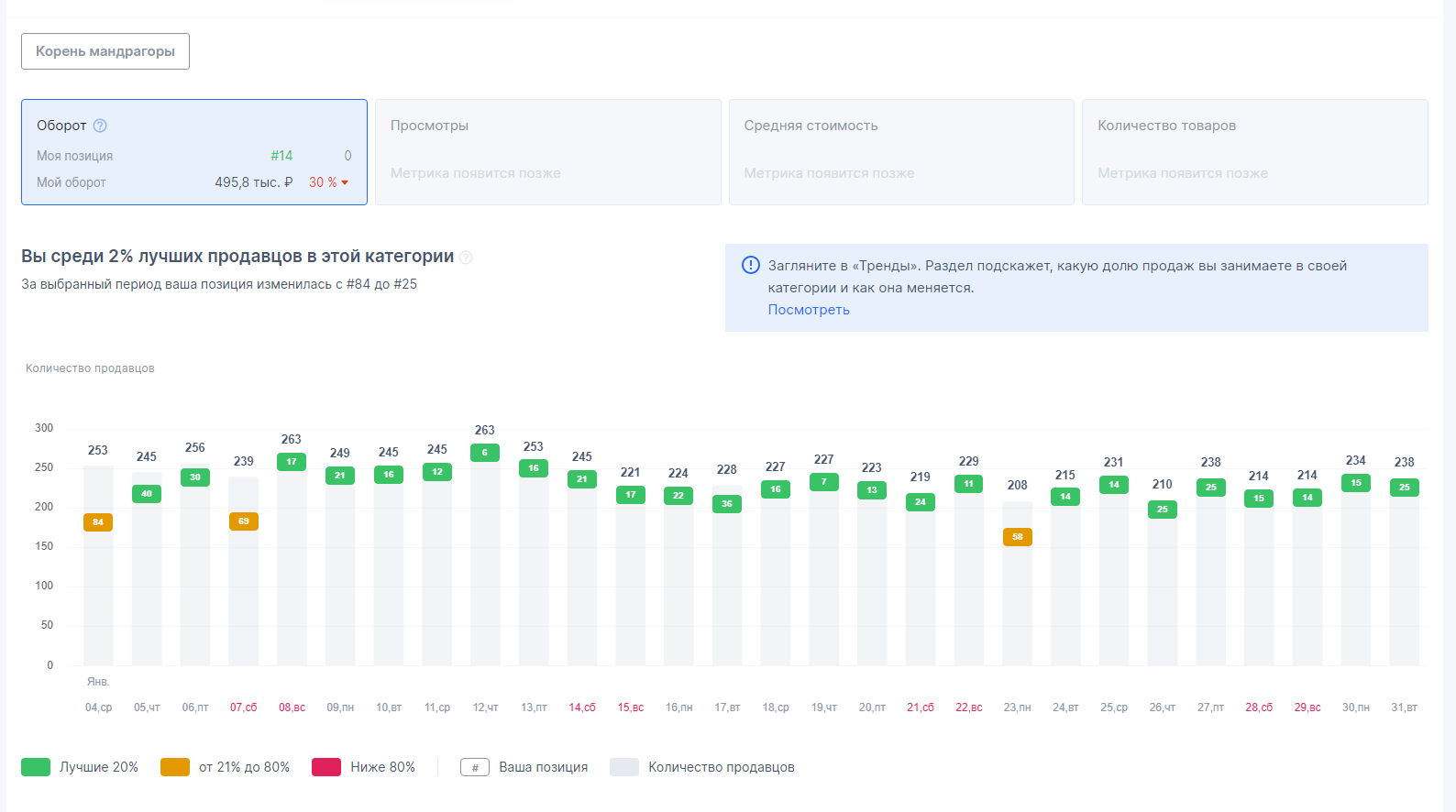Click the red down arrow beside 30 %
The height and width of the screenshot is (812, 1456).
(345, 182)
